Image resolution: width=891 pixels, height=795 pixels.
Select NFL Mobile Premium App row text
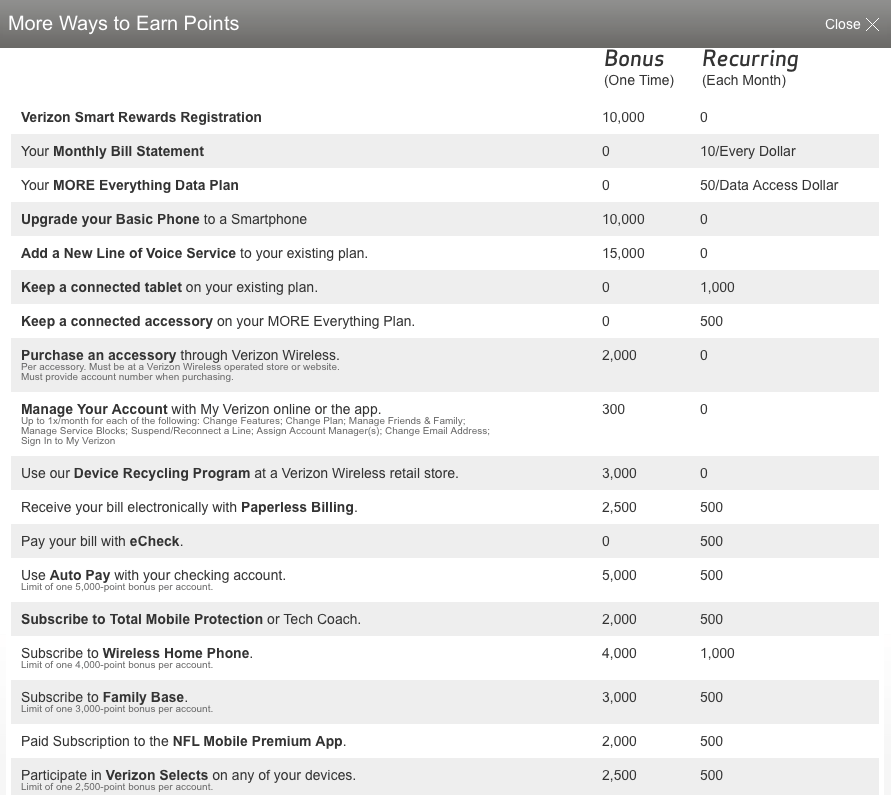184,741
